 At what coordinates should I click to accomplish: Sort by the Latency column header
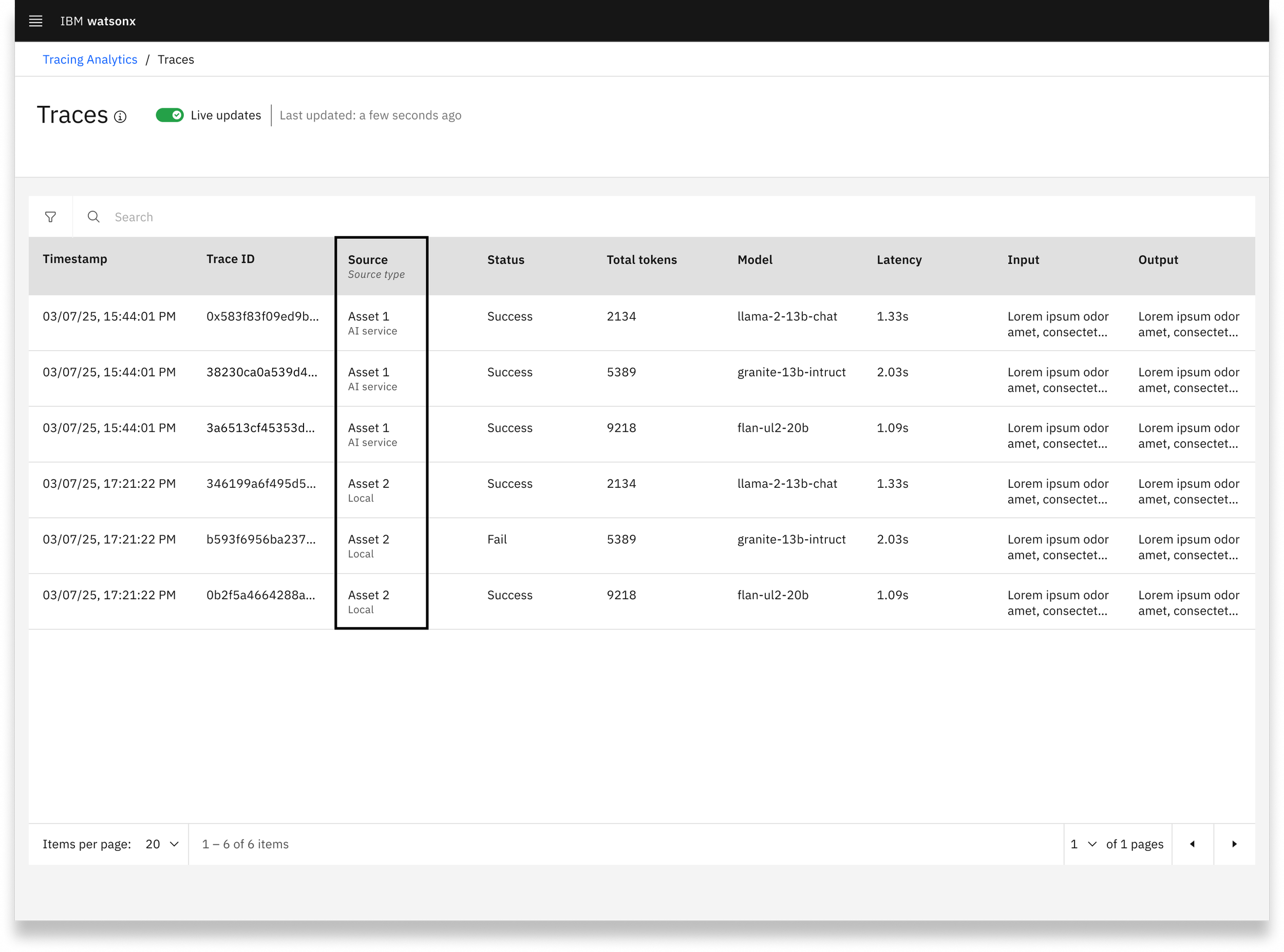pos(899,260)
